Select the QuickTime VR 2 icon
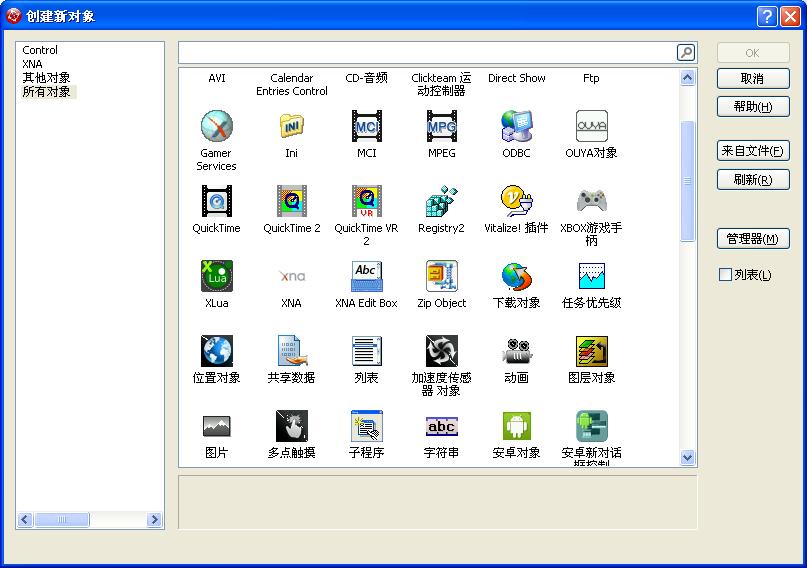This screenshot has width=807, height=568. point(366,201)
